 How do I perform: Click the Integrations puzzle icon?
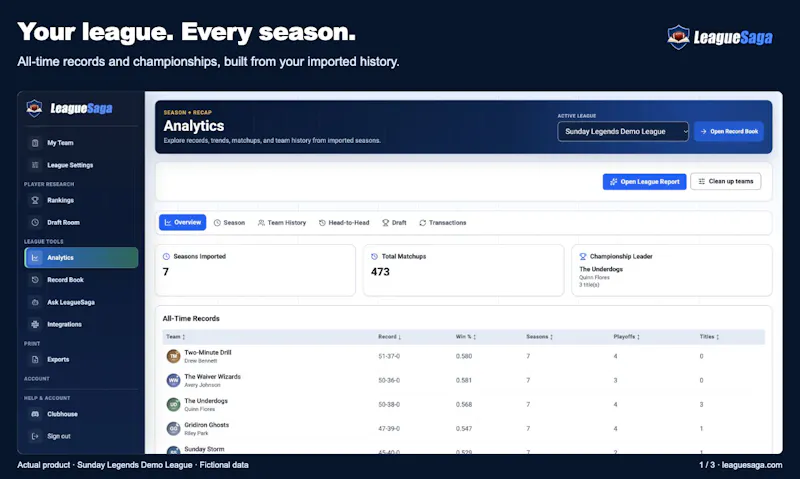pyautogui.click(x=35, y=324)
